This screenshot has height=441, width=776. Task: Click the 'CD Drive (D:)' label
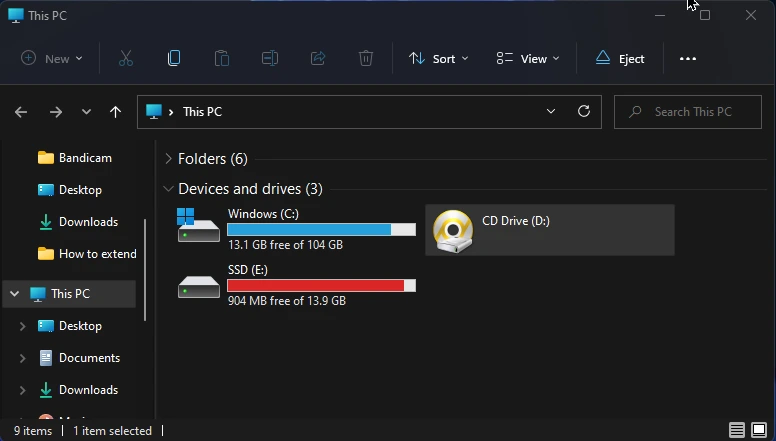pyautogui.click(x=516, y=221)
